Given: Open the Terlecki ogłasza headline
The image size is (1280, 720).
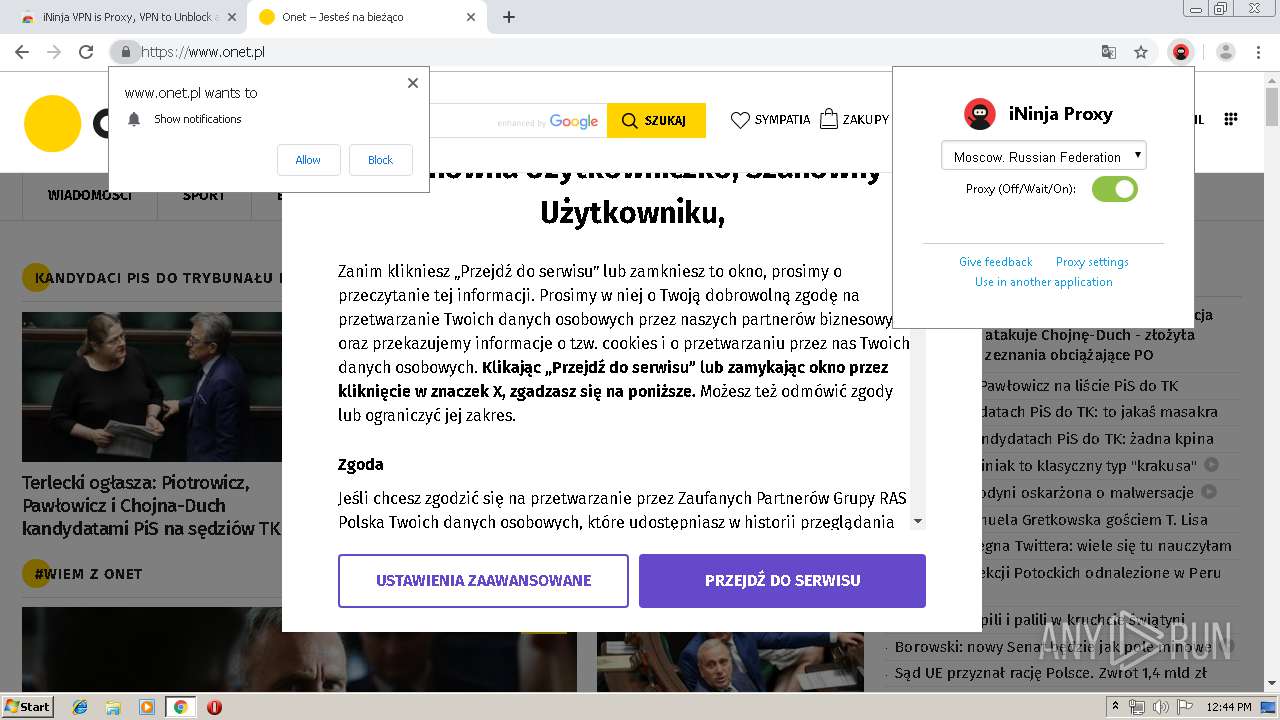Looking at the screenshot, I should point(151,506).
